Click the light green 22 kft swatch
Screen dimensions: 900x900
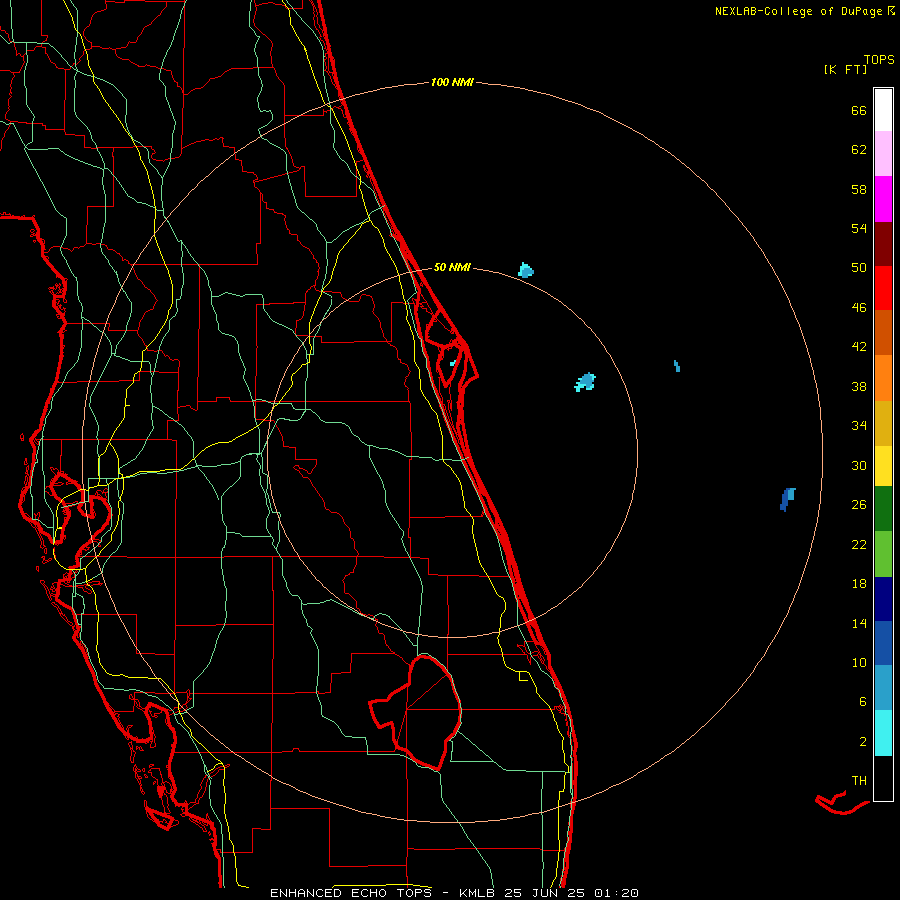pyautogui.click(x=883, y=554)
